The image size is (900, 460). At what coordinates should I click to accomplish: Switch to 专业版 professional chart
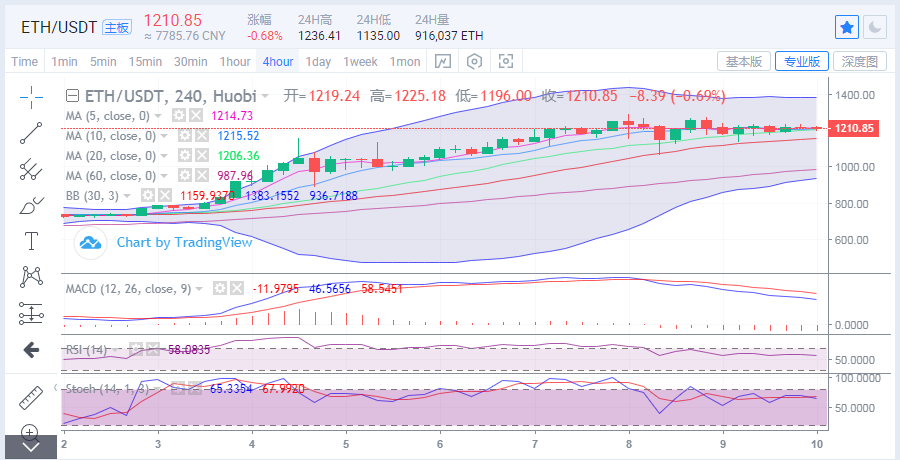pos(801,61)
